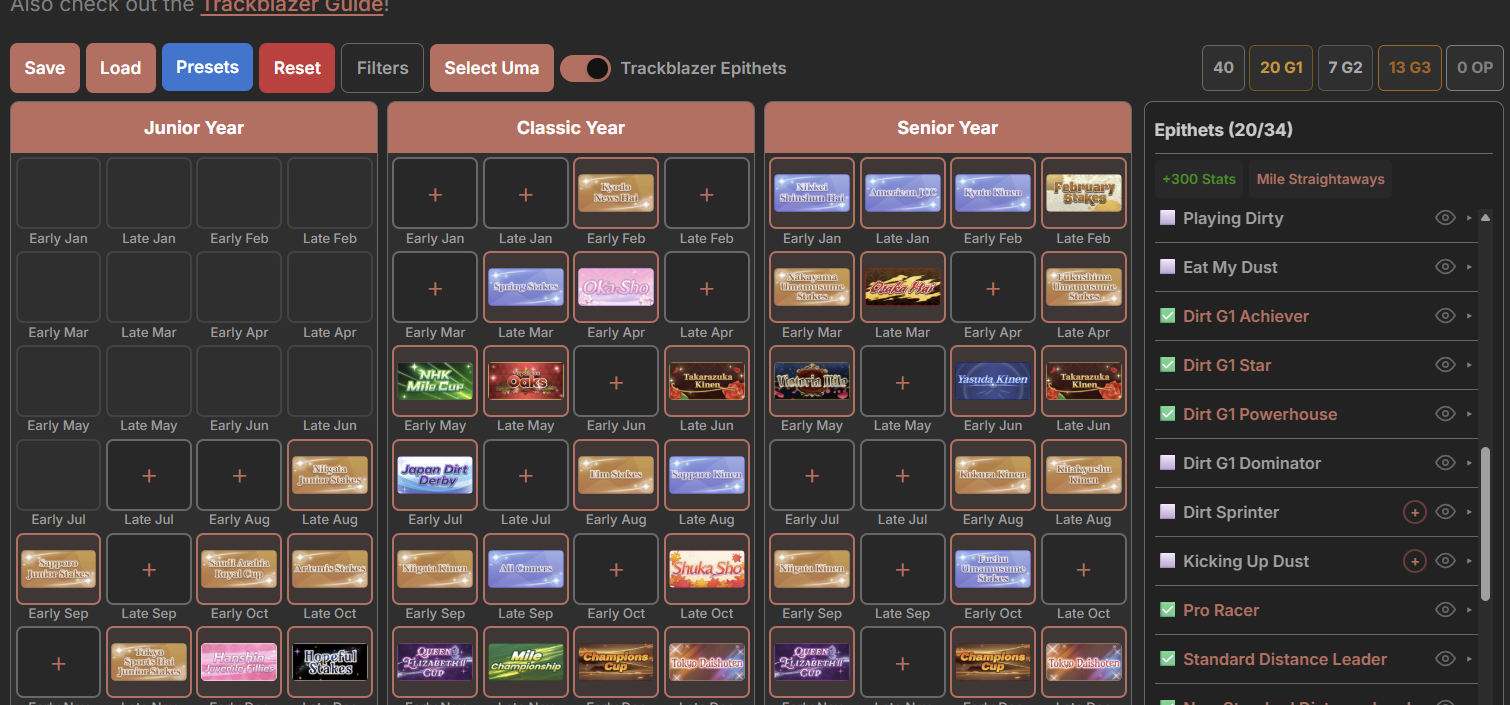1510x705 pixels.
Task: Uncheck the Dirt G1 Star checkbox
Action: (x=1167, y=365)
